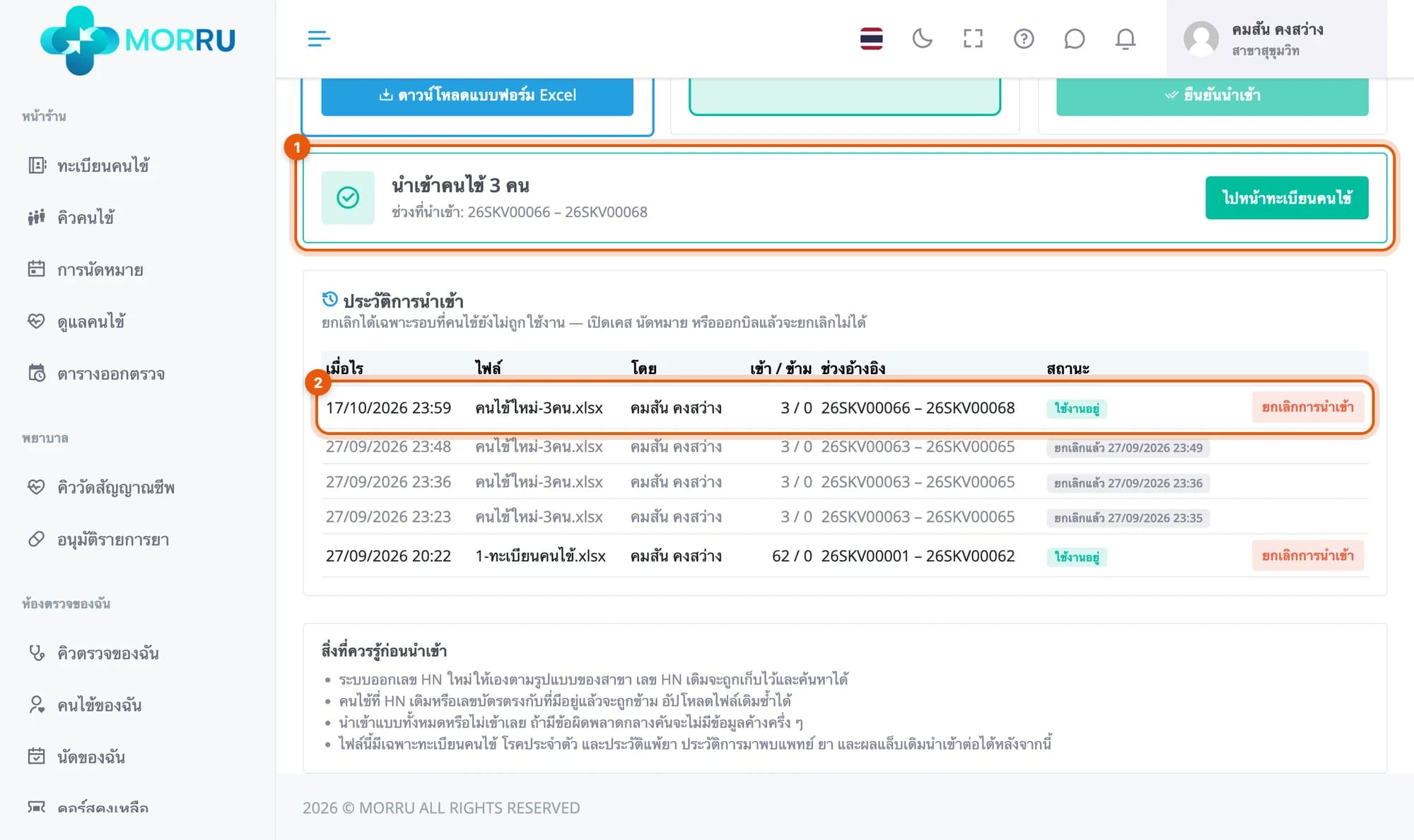This screenshot has height=840, width=1414.
Task: Click the green success check icon
Action: [348, 198]
